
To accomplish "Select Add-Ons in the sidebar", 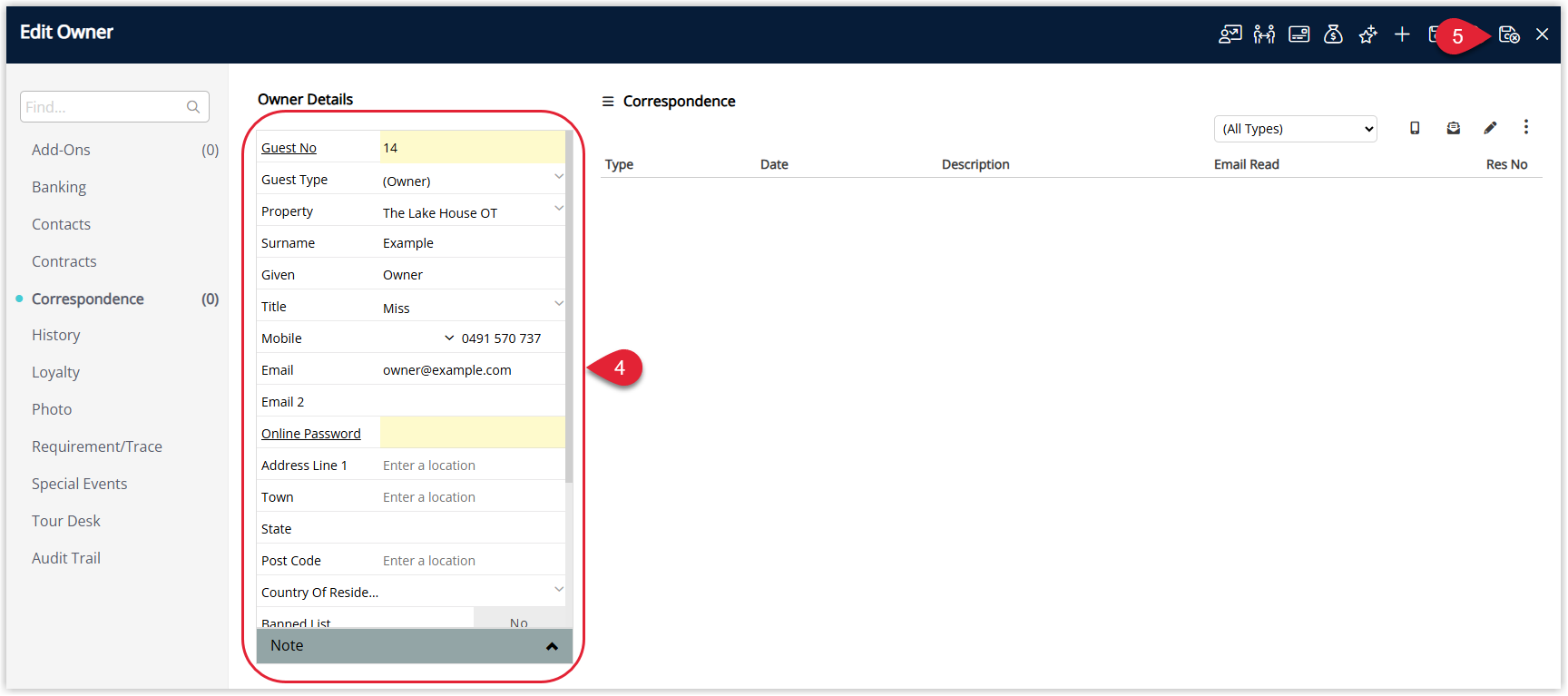I will [x=61, y=150].
